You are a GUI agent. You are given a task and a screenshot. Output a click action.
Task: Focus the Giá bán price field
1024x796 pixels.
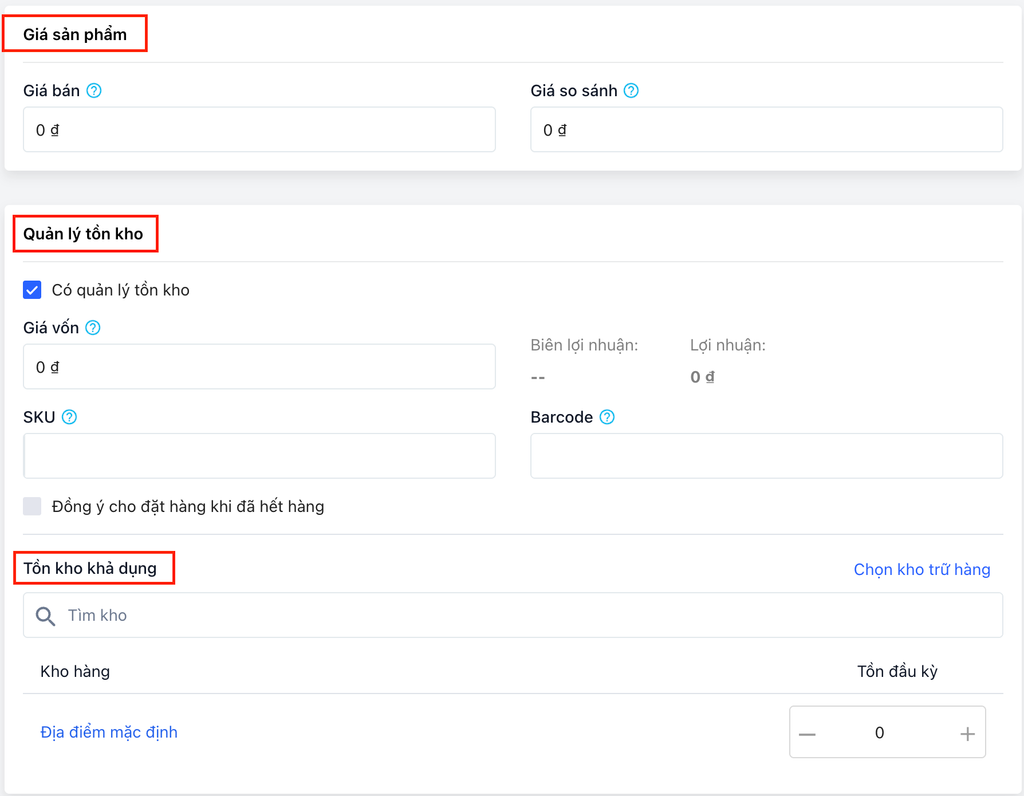coord(260,130)
